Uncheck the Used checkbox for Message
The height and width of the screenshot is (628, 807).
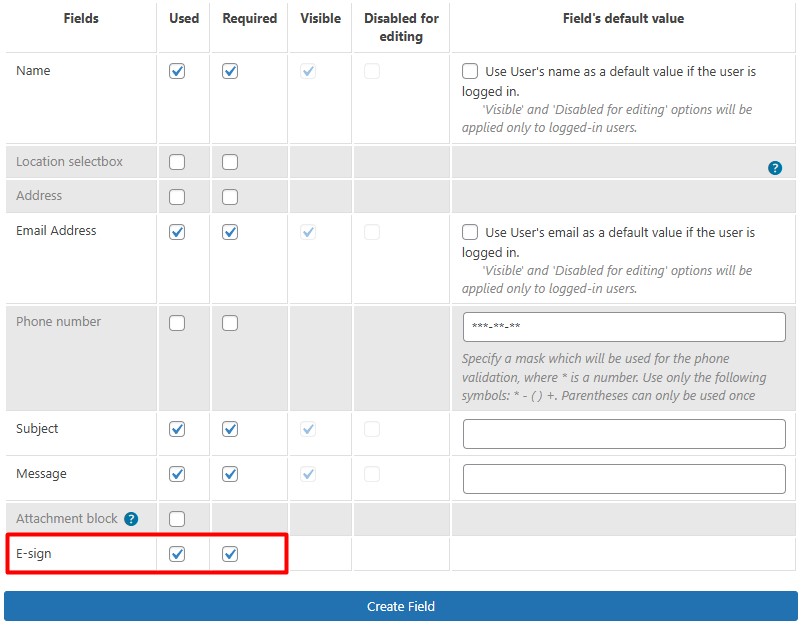(177, 474)
